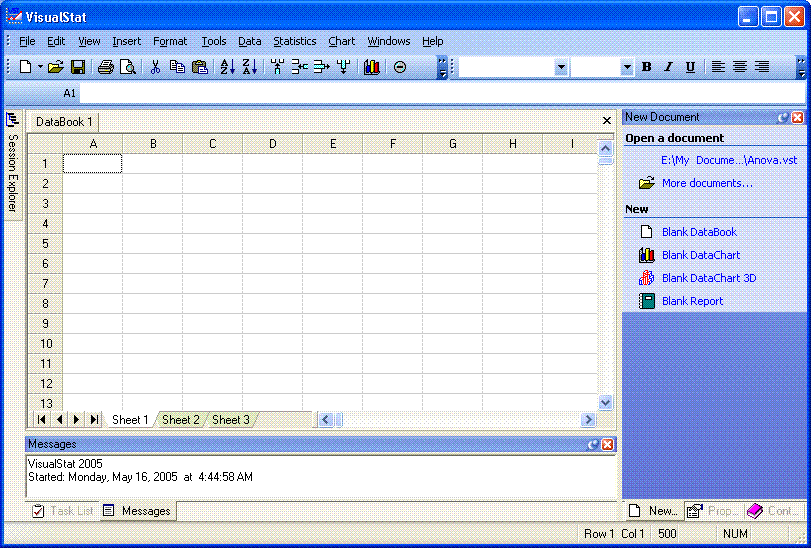Go to next sheet navigation arrow
Viewport: 811px width, 548px height.
pyautogui.click(x=77, y=419)
